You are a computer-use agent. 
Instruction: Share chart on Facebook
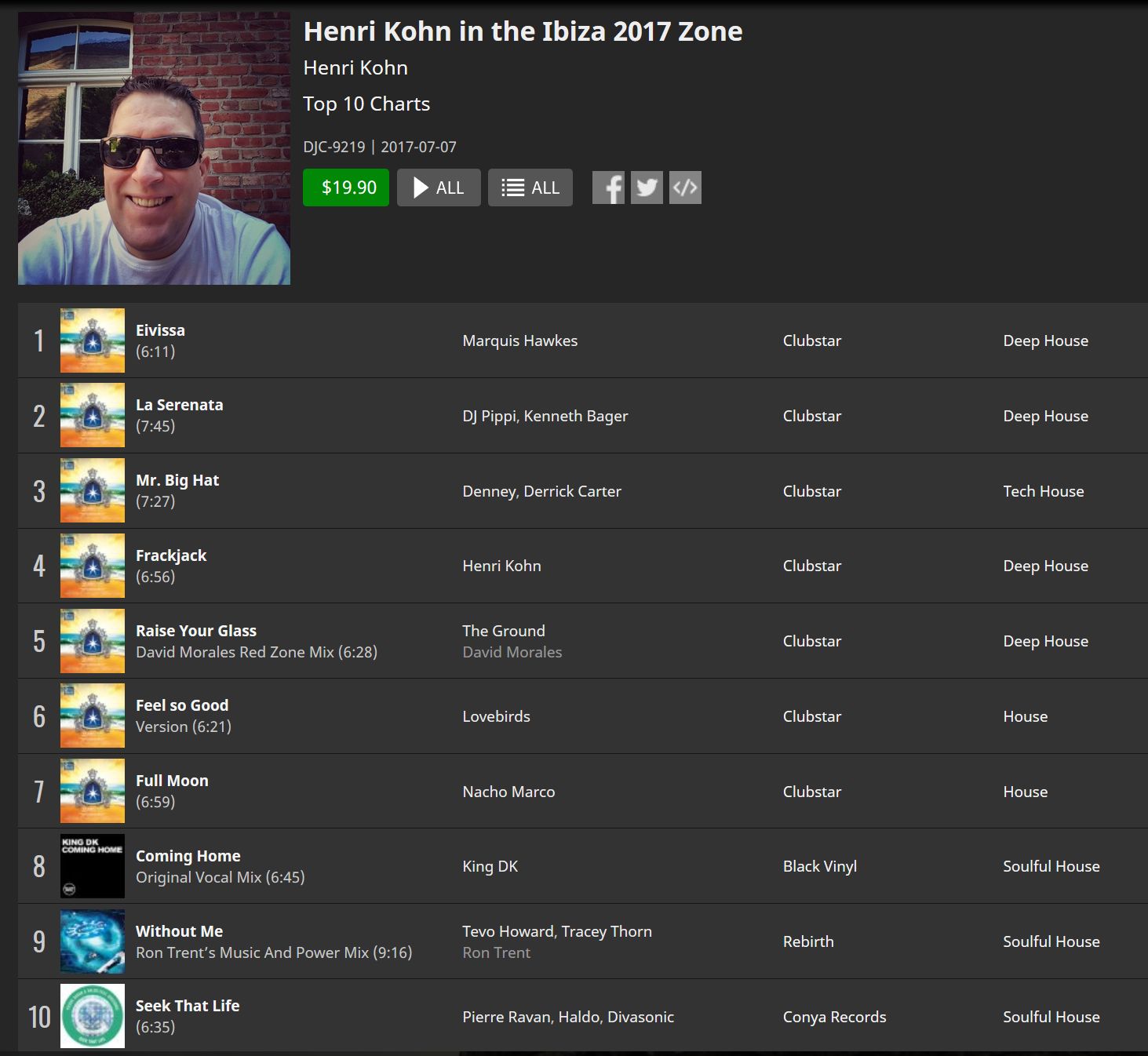608,188
